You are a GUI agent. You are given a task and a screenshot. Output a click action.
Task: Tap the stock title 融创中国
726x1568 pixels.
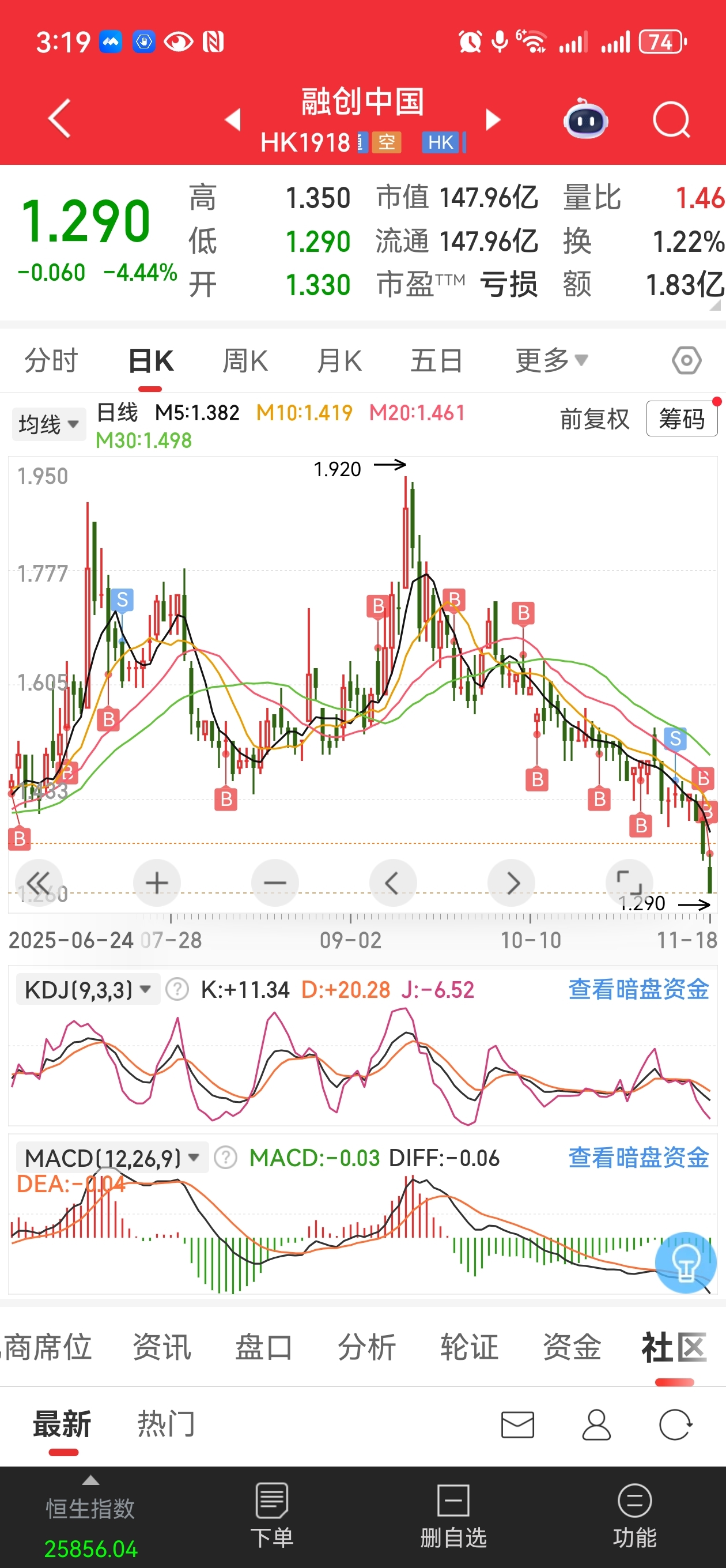click(362, 101)
